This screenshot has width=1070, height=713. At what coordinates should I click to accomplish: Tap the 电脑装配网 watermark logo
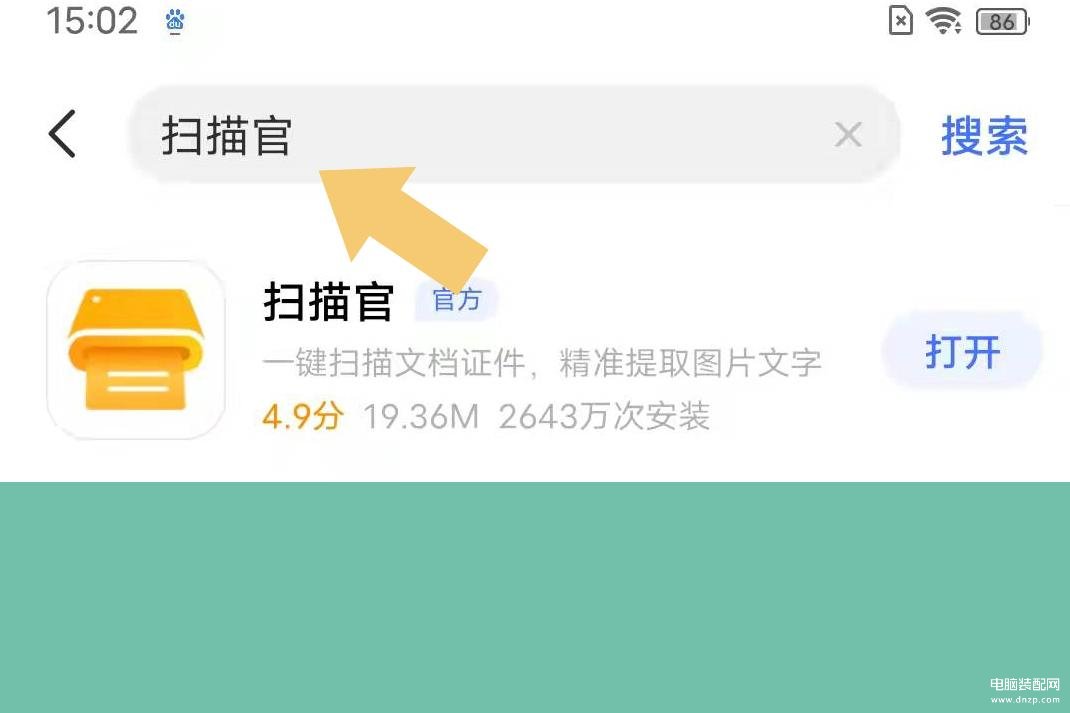(1025, 690)
